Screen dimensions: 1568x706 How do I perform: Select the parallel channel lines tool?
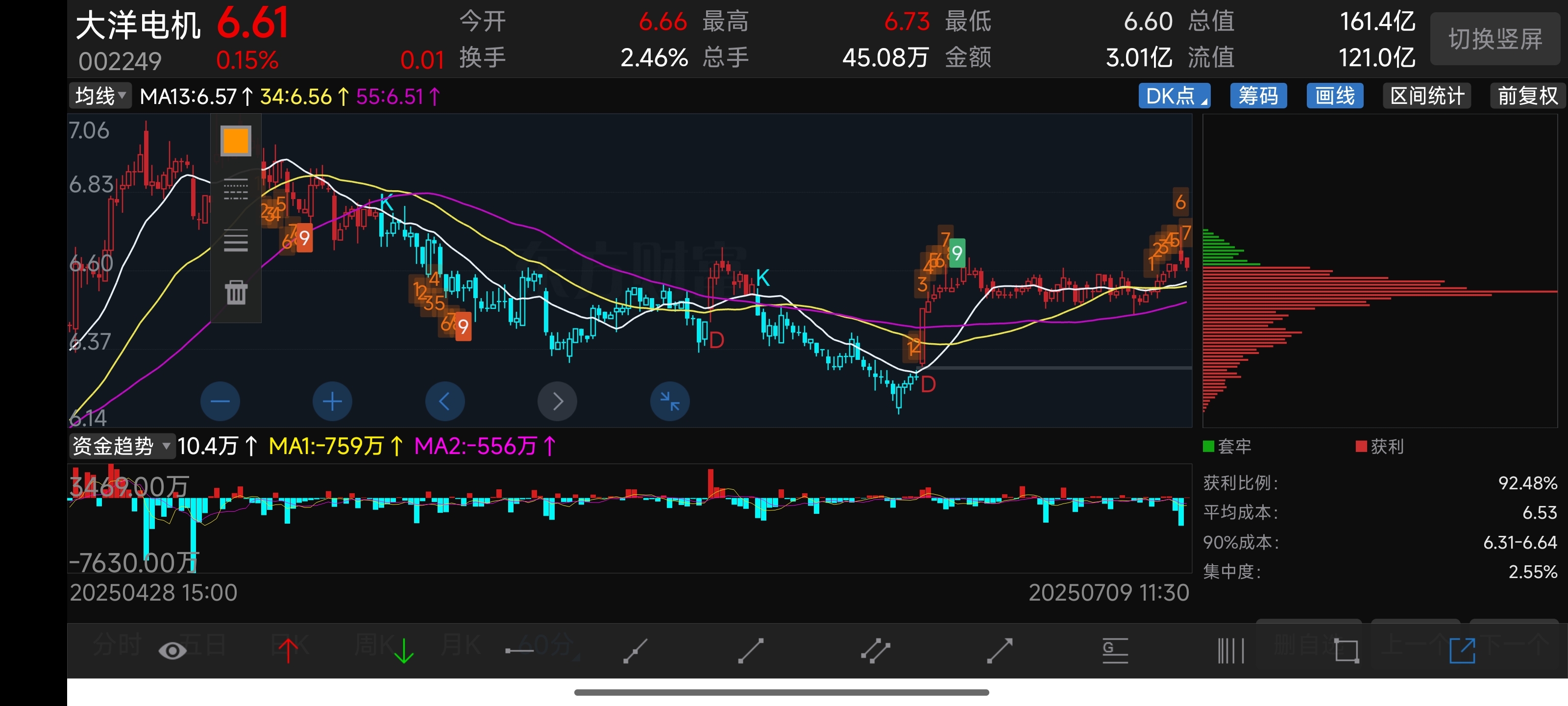(x=875, y=651)
